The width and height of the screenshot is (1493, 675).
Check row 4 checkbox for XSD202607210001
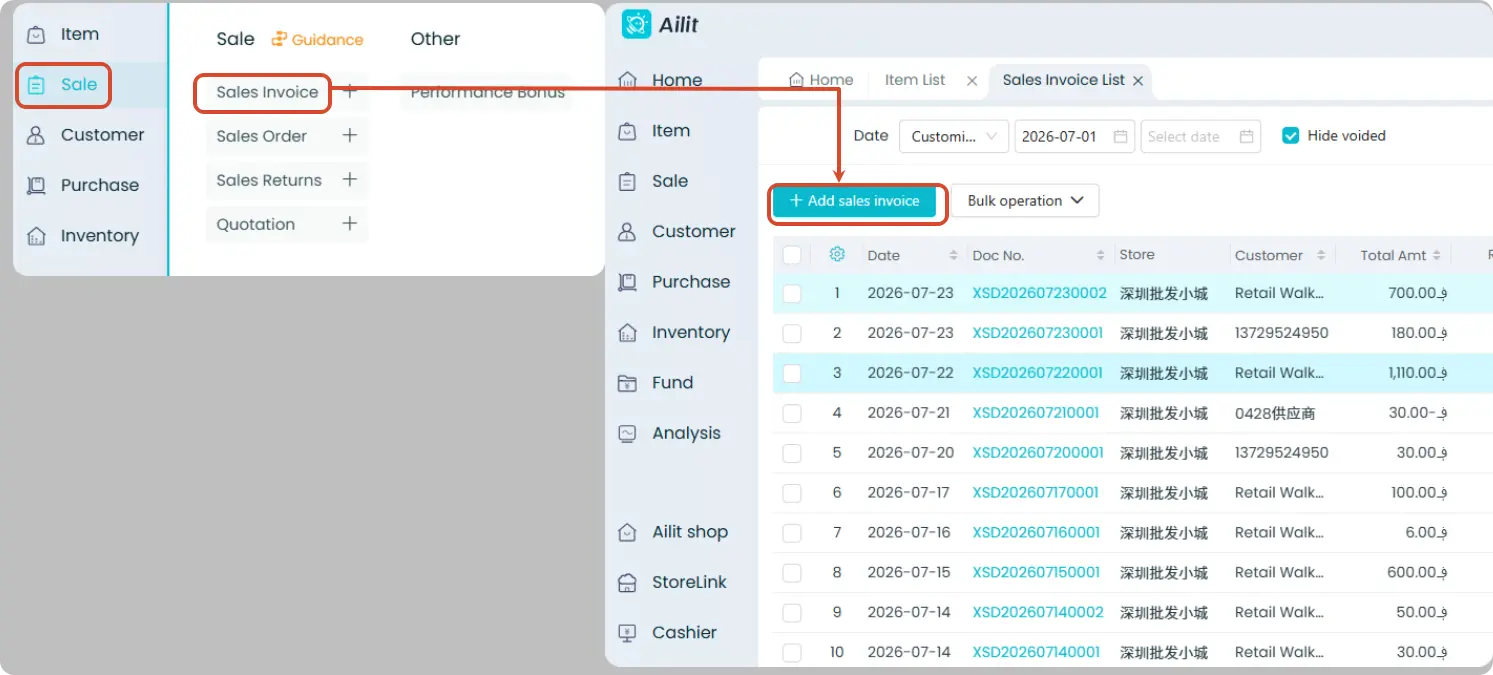tap(792, 413)
